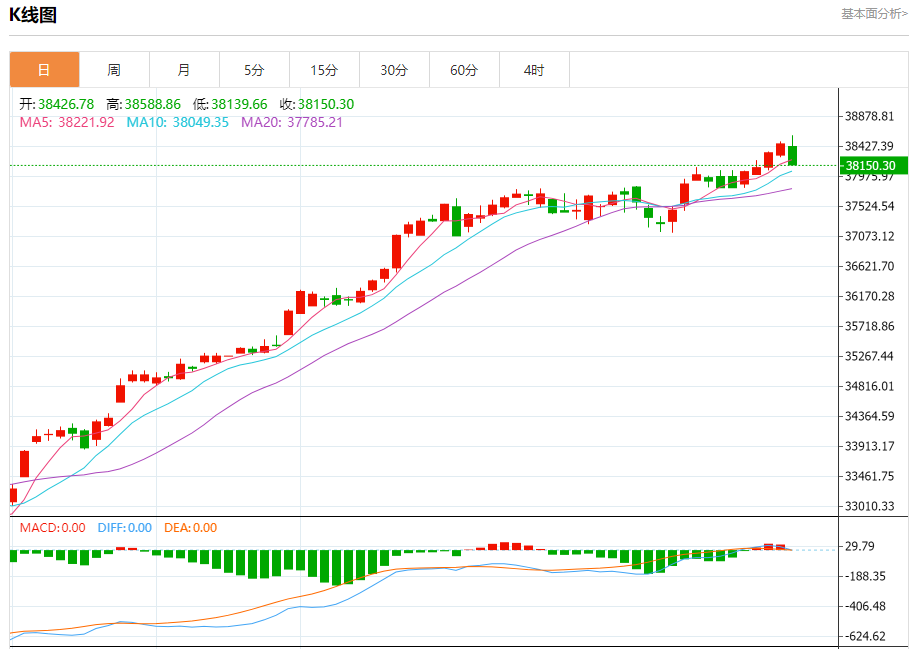Click the K线图 chart title
The height and width of the screenshot is (649, 917).
coord(33,15)
